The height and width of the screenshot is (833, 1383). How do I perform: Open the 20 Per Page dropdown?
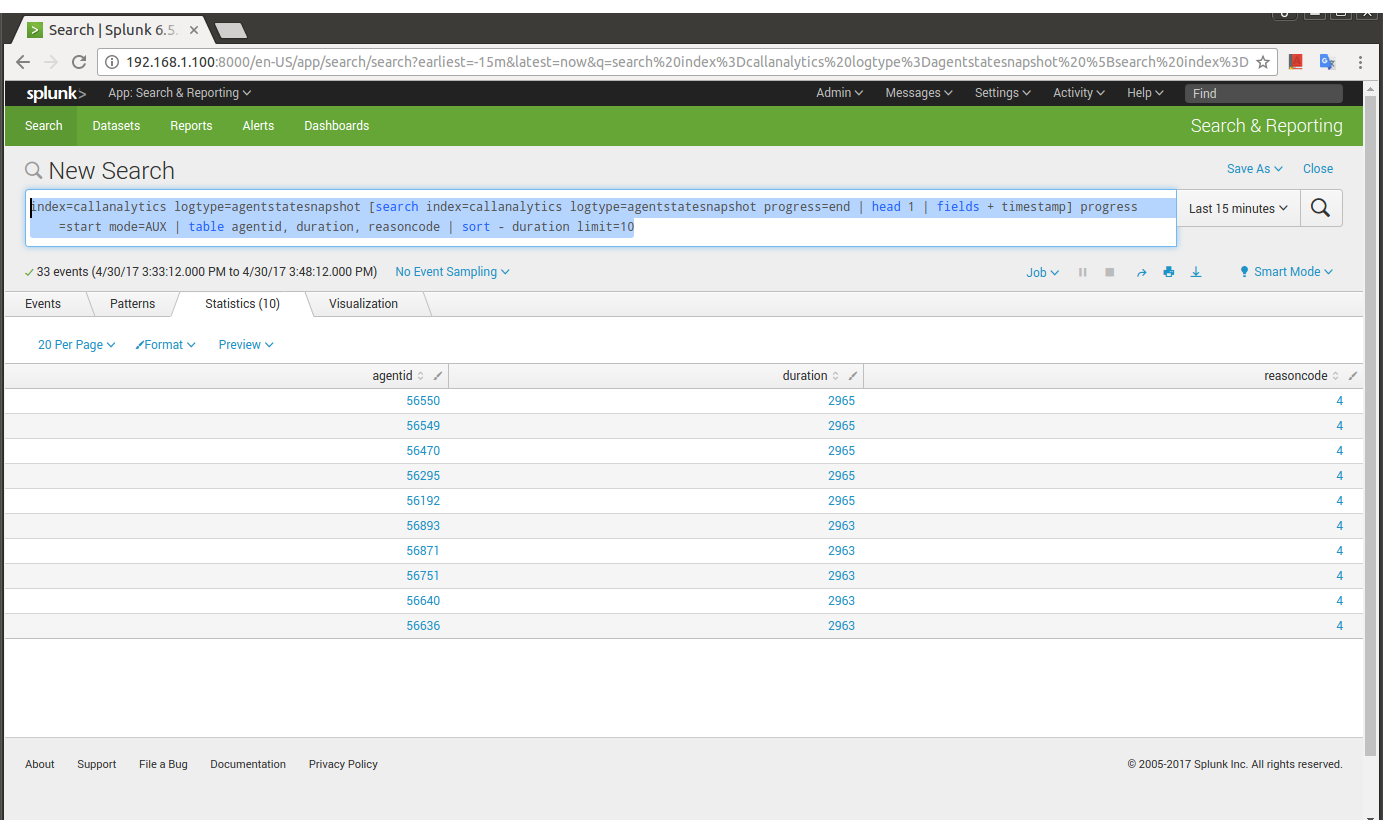tap(76, 345)
